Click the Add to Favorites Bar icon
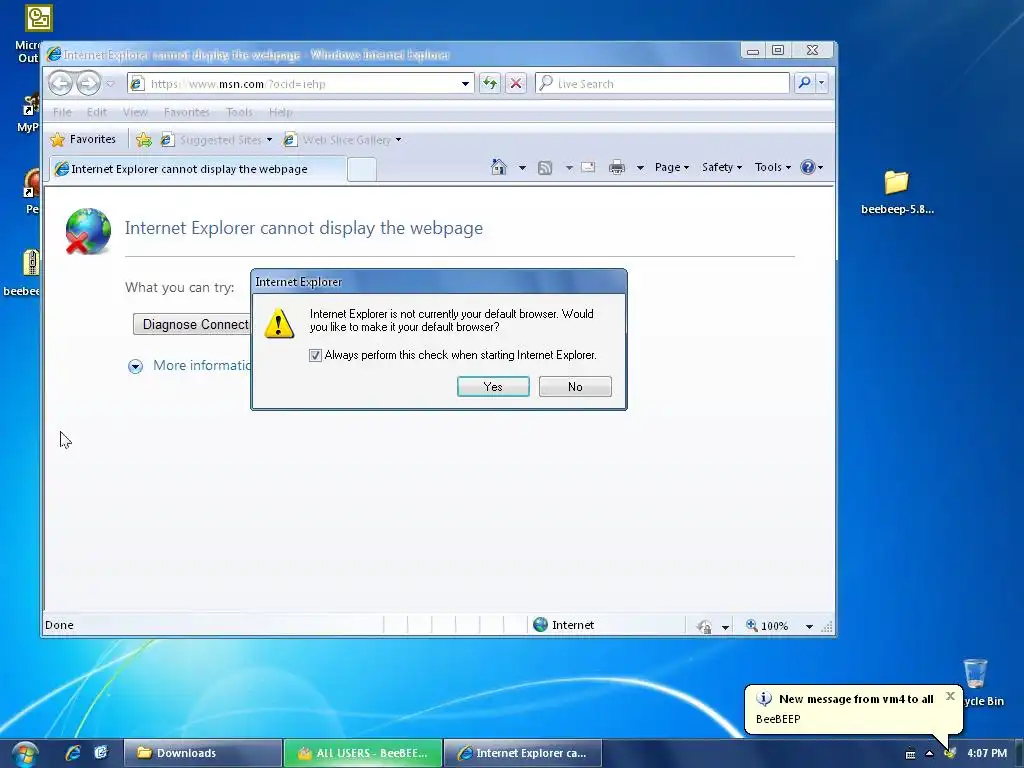The width and height of the screenshot is (1024, 768). pos(144,140)
